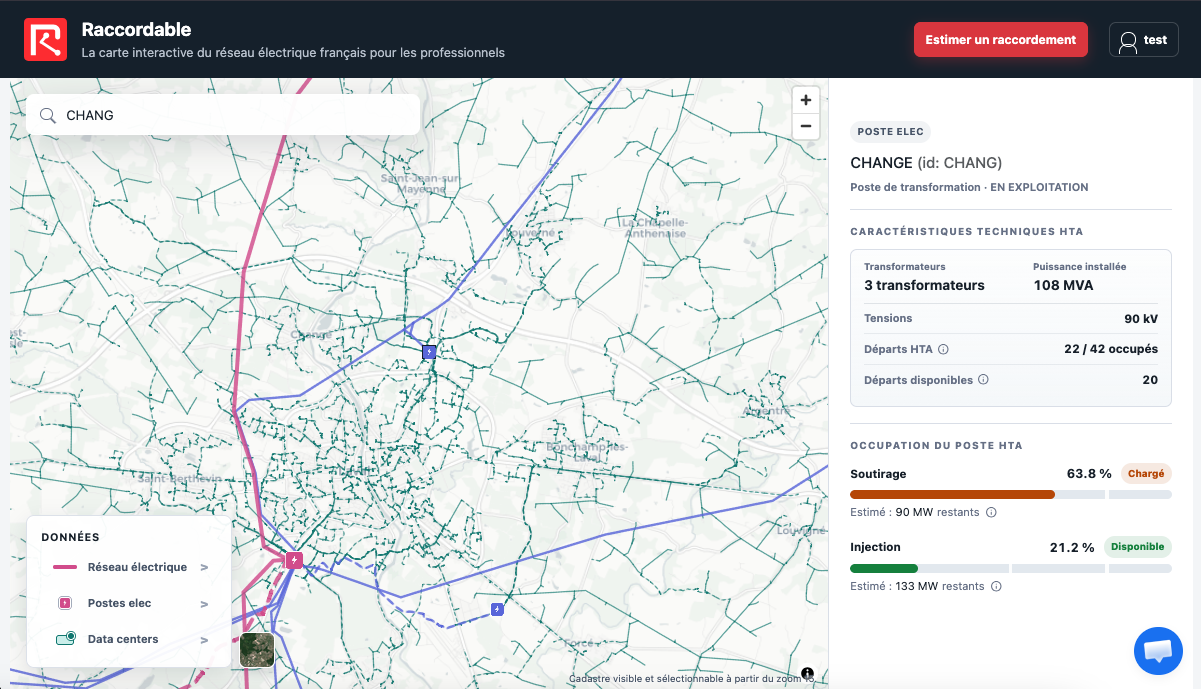The image size is (1201, 689).
Task: Click the "90 kV" tension value
Action: point(1141,319)
